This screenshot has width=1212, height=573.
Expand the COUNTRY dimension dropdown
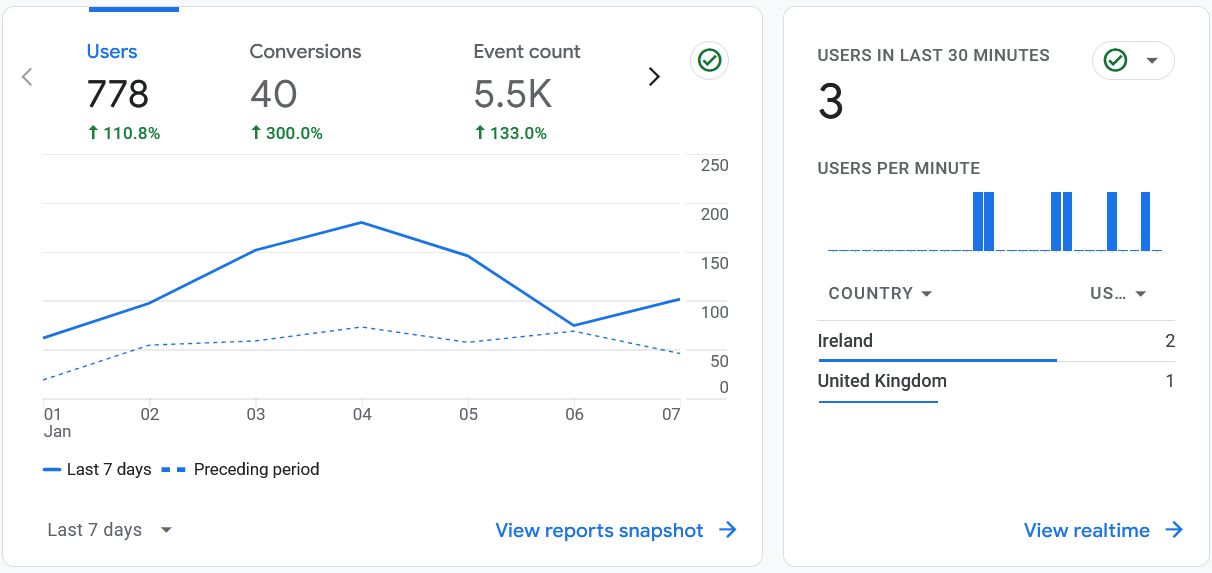coord(880,293)
